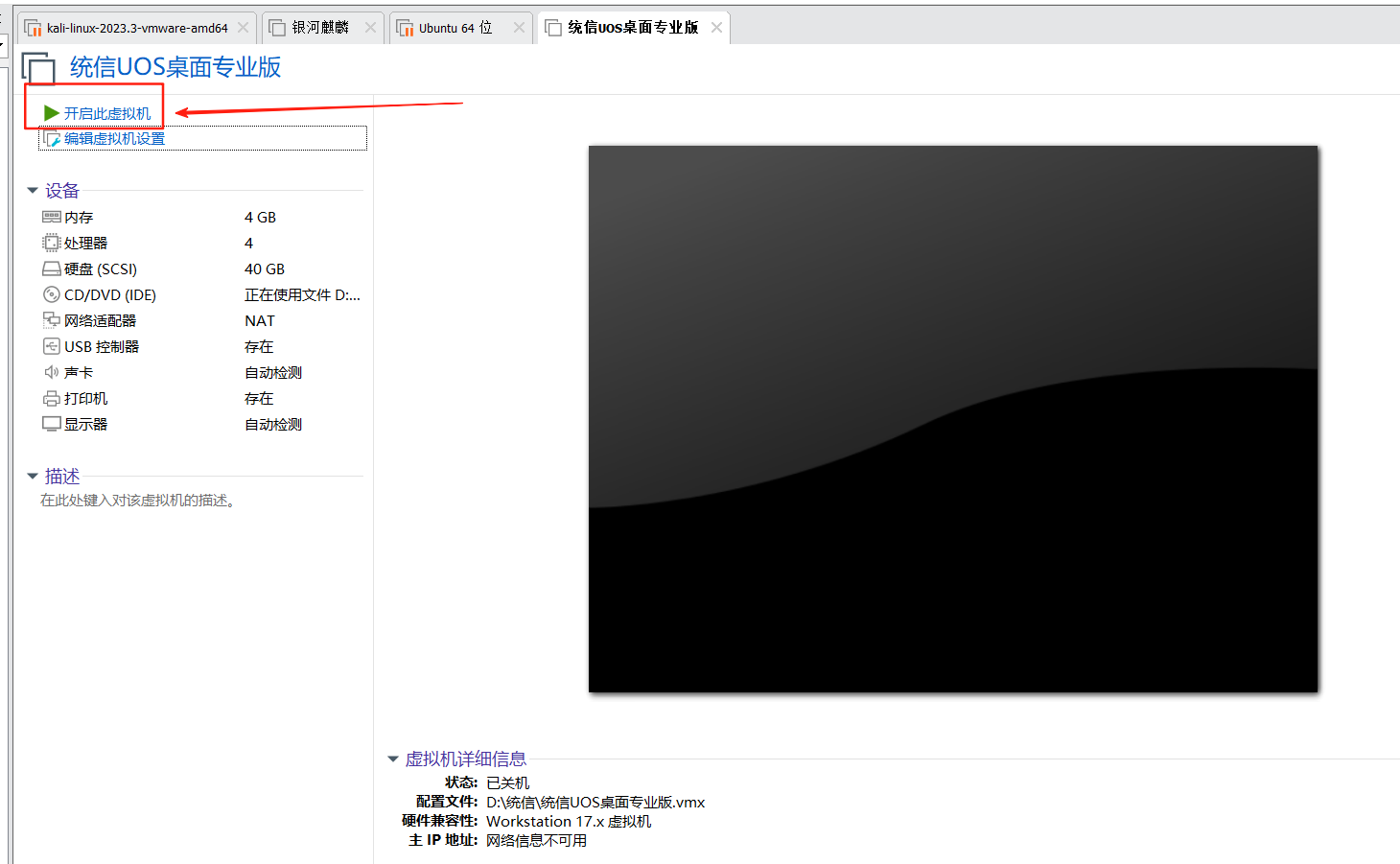The height and width of the screenshot is (864, 1400).
Task: Open 编辑虚拟机设置 link
Action: click(x=114, y=139)
